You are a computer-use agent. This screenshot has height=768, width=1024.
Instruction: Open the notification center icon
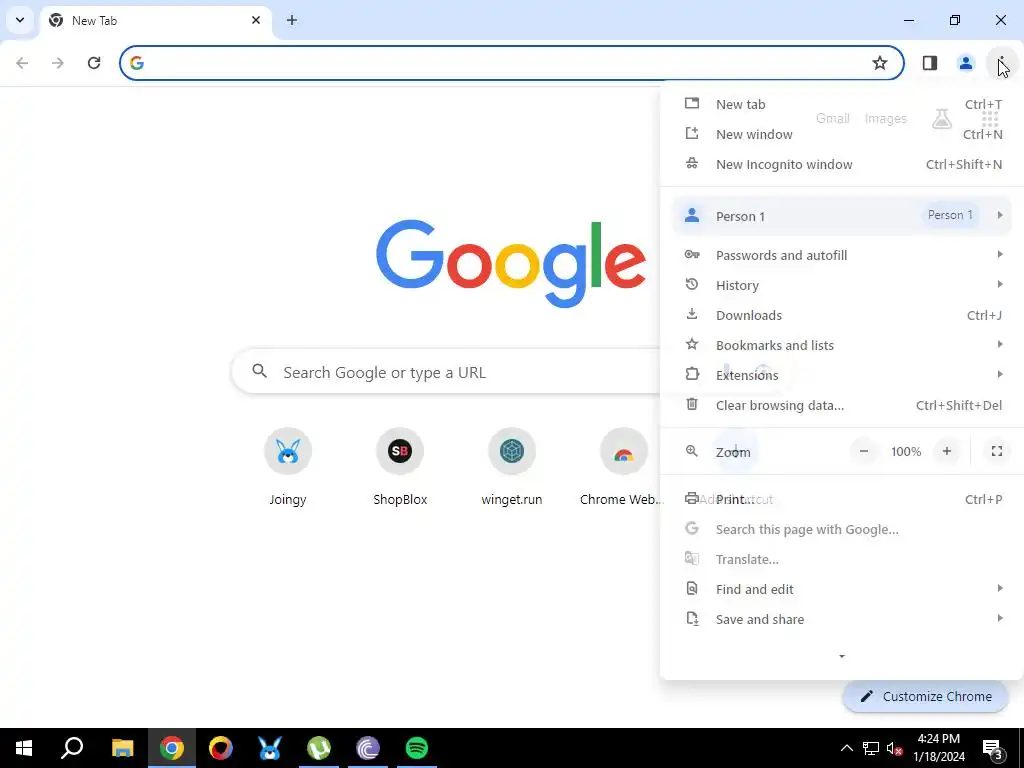pos(993,749)
